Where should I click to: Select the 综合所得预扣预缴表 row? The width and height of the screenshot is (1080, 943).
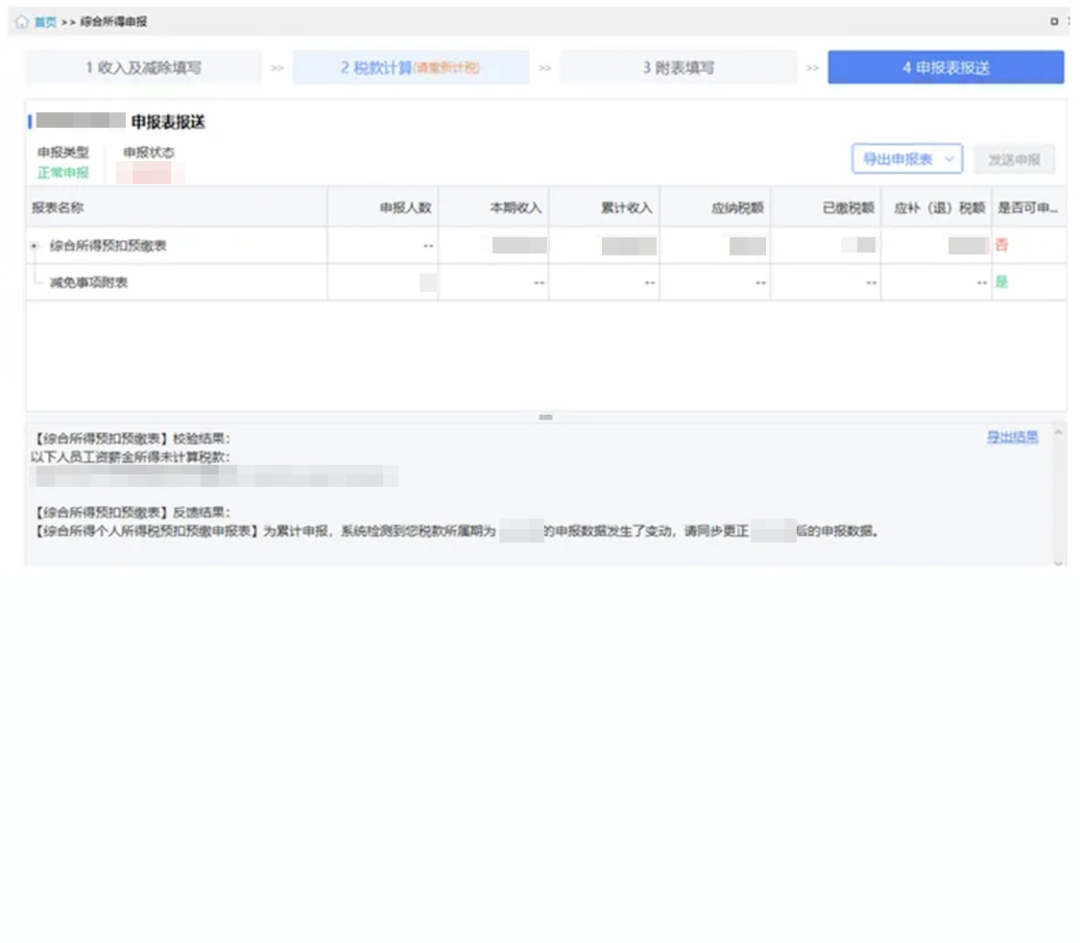(108, 246)
